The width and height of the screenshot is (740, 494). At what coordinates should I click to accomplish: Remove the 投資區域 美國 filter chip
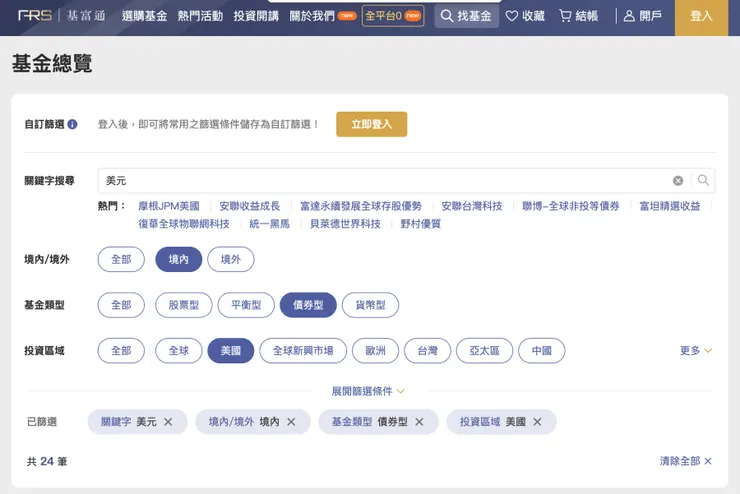coord(537,422)
